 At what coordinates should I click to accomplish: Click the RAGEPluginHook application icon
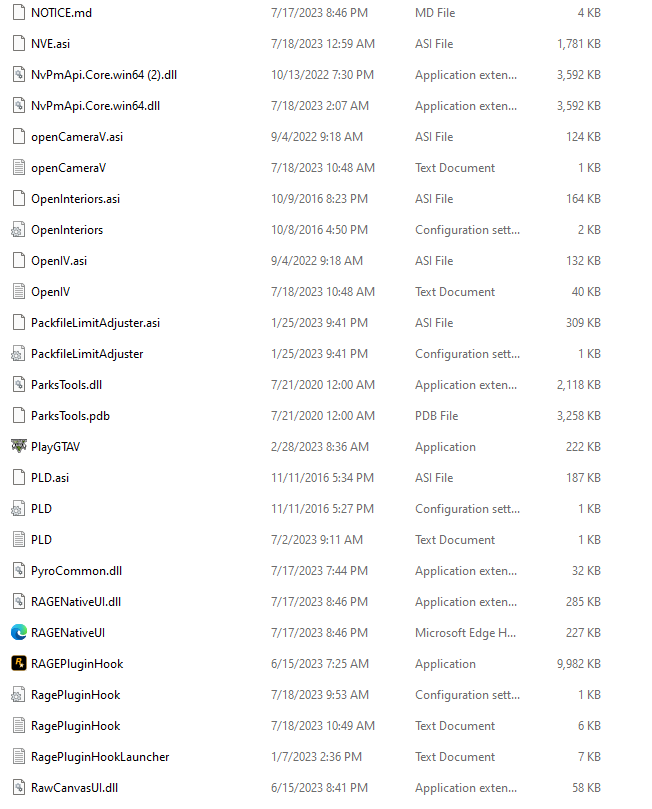pos(19,663)
